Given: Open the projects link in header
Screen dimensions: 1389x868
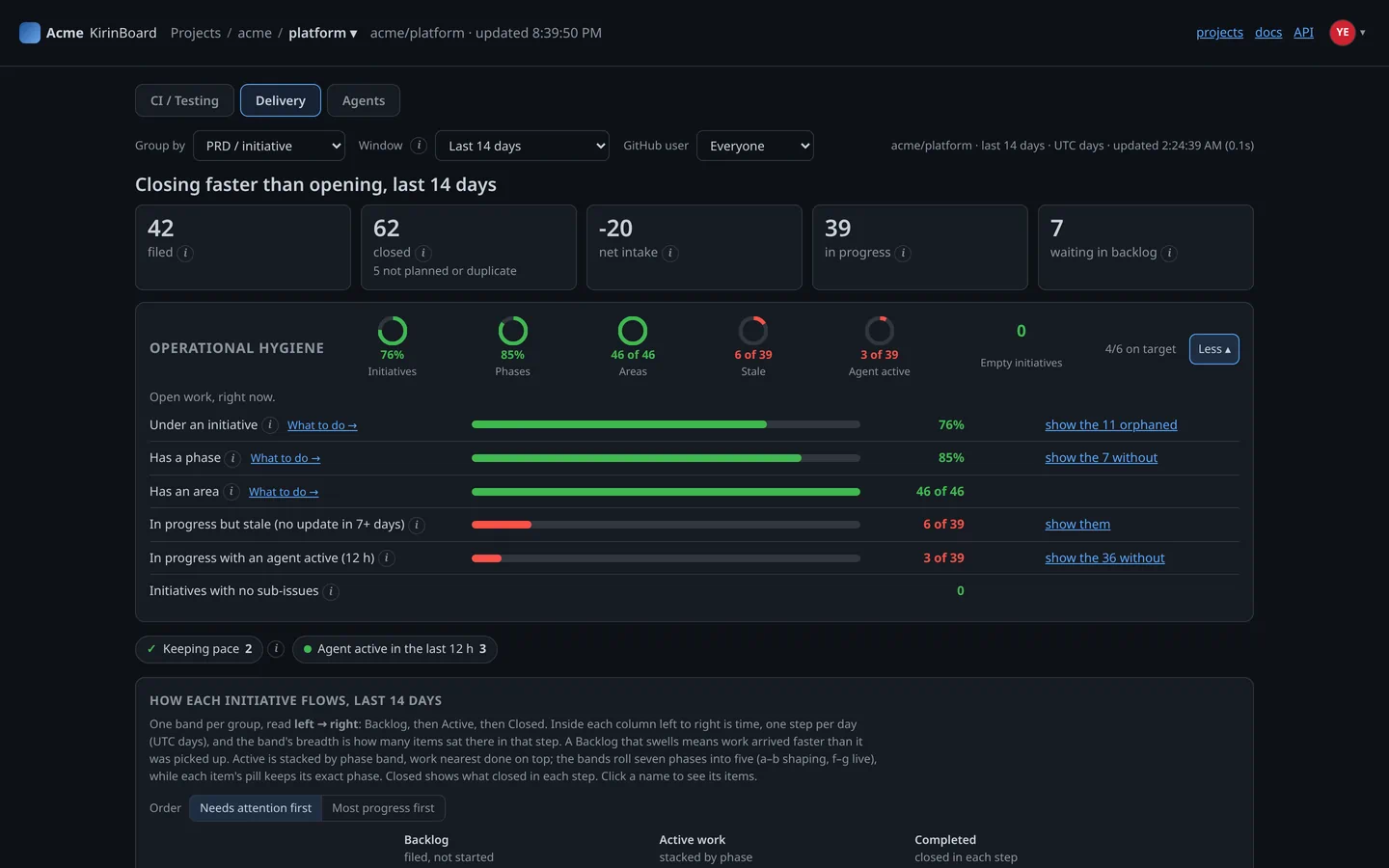Looking at the screenshot, I should [1219, 33].
